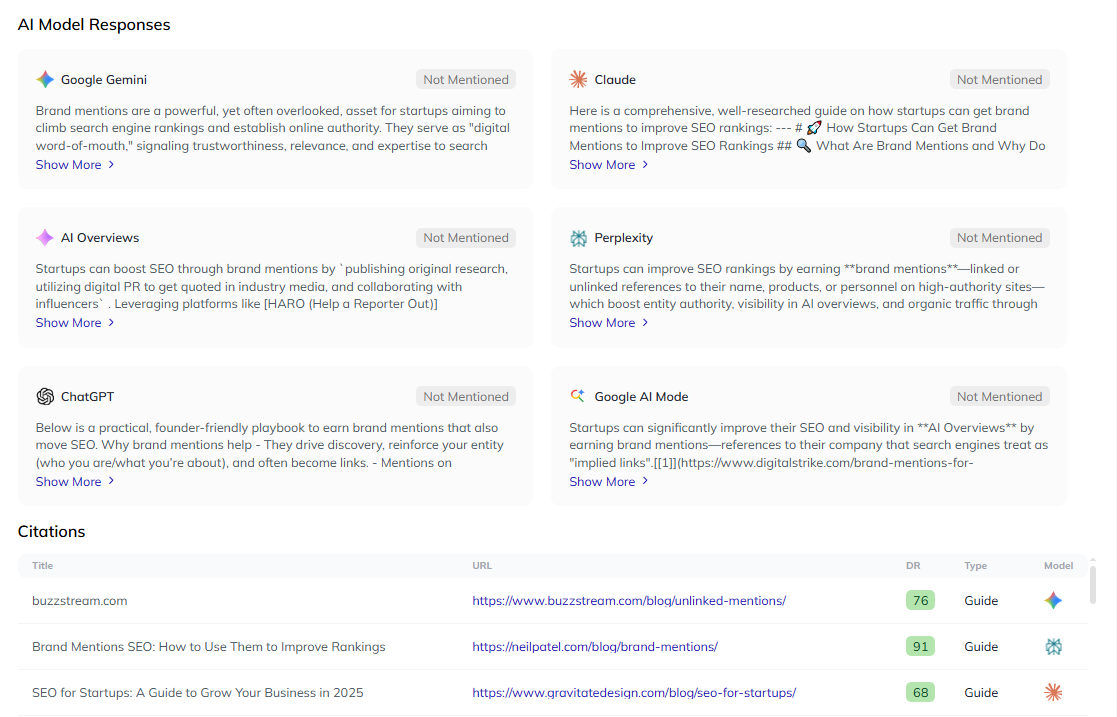Click the Claude card title
This screenshot has width=1117, height=717.
click(x=615, y=80)
